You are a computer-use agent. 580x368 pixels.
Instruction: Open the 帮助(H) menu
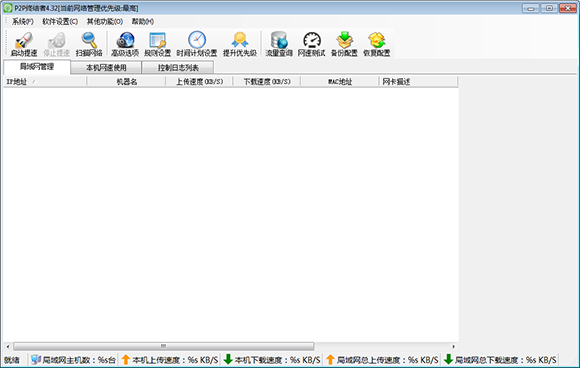143,21
